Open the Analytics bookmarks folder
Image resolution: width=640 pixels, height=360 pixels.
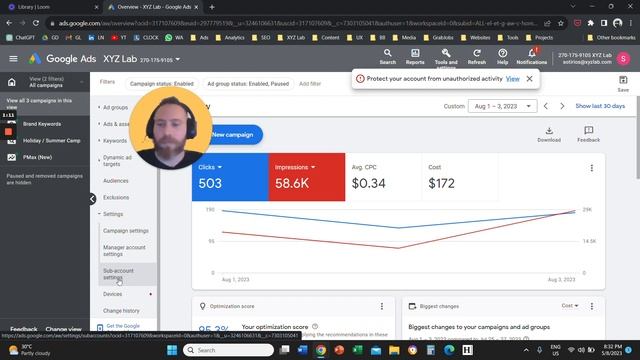pyautogui.click(x=230, y=38)
